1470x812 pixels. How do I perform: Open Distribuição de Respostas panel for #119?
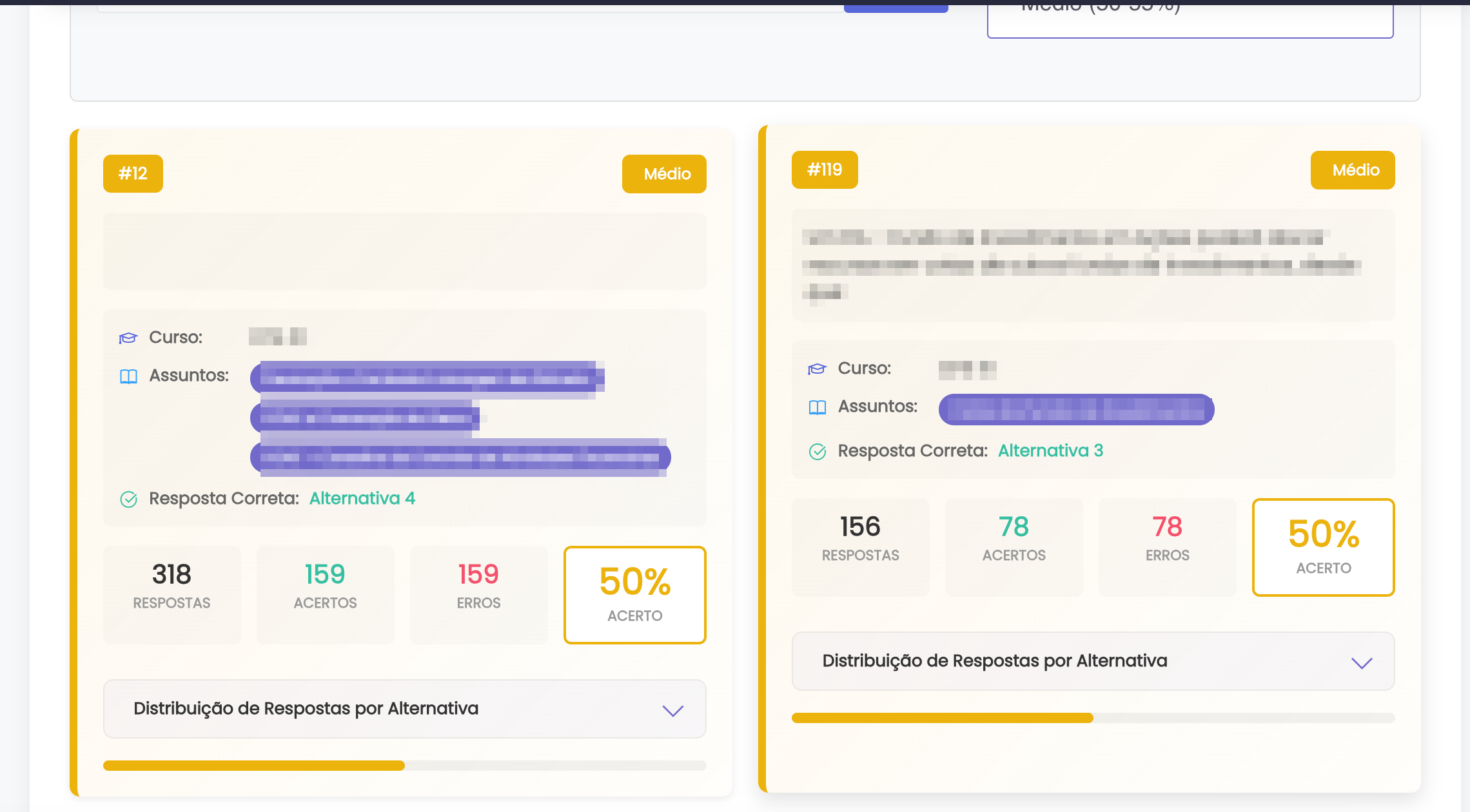[995, 661]
